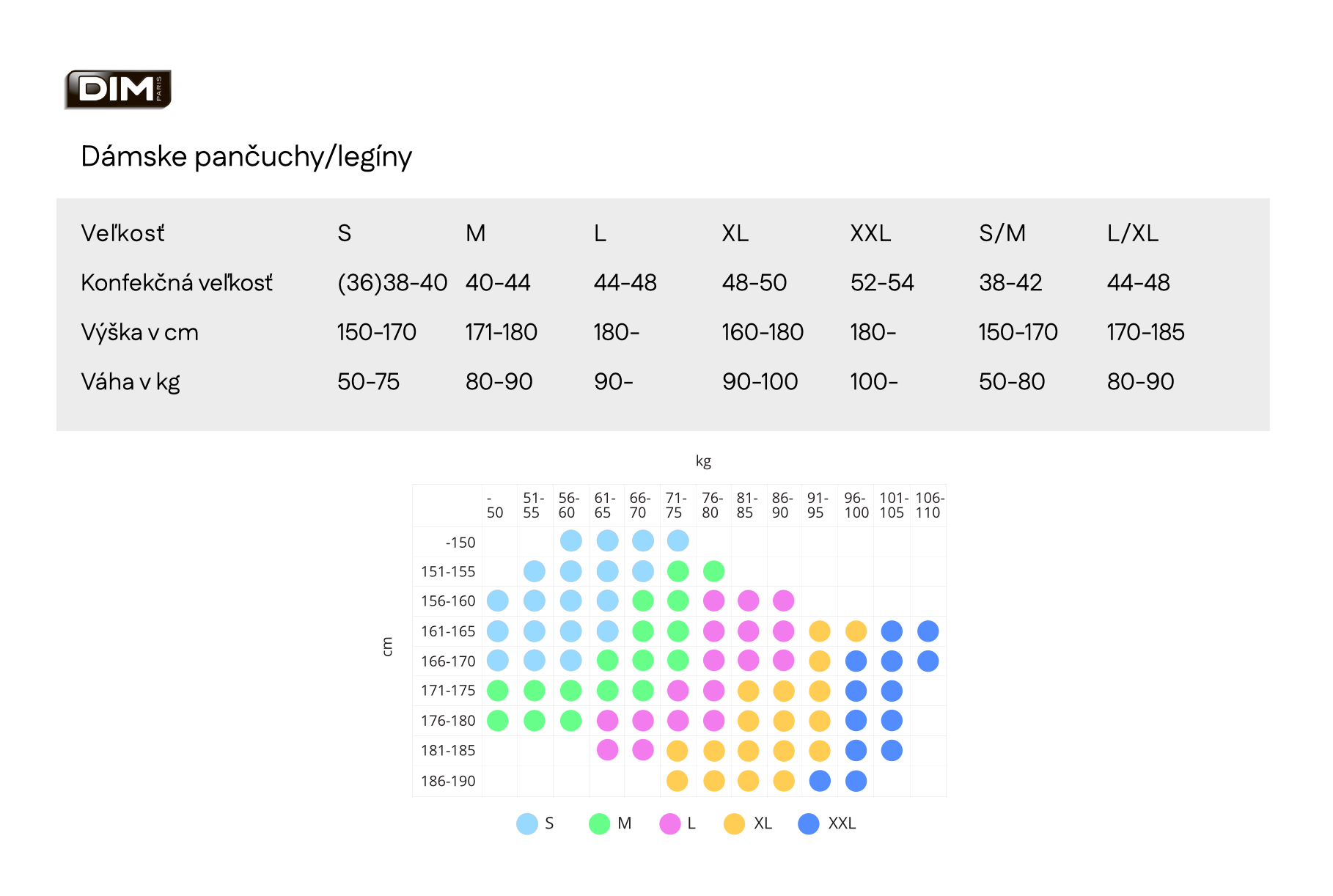Viewport: 1333px width, 896px height.
Task: Click the 'Váha v kg' row label
Action: coord(131,381)
